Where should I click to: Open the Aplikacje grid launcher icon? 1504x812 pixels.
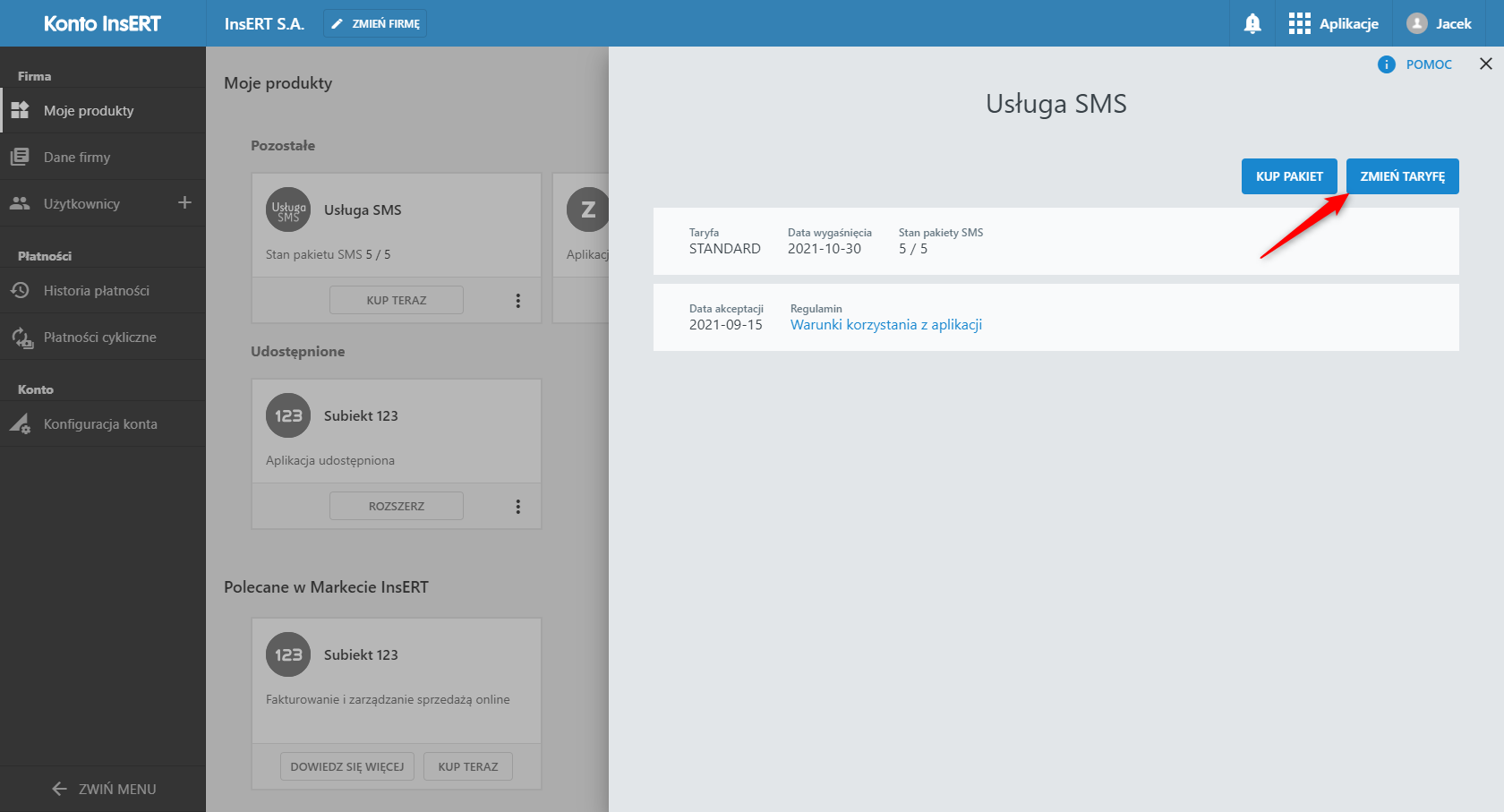[1299, 24]
